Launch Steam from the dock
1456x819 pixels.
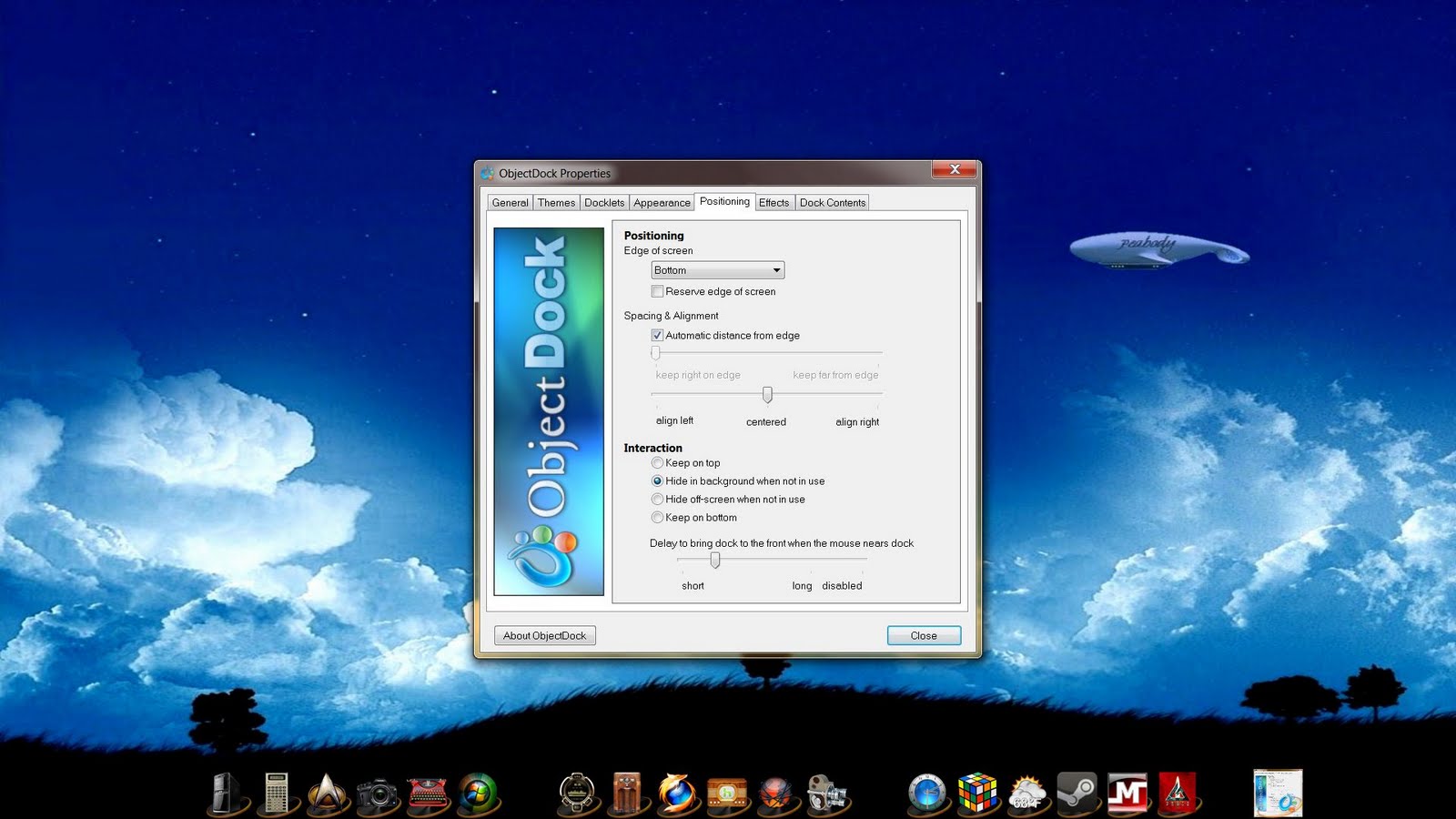click(x=1077, y=793)
